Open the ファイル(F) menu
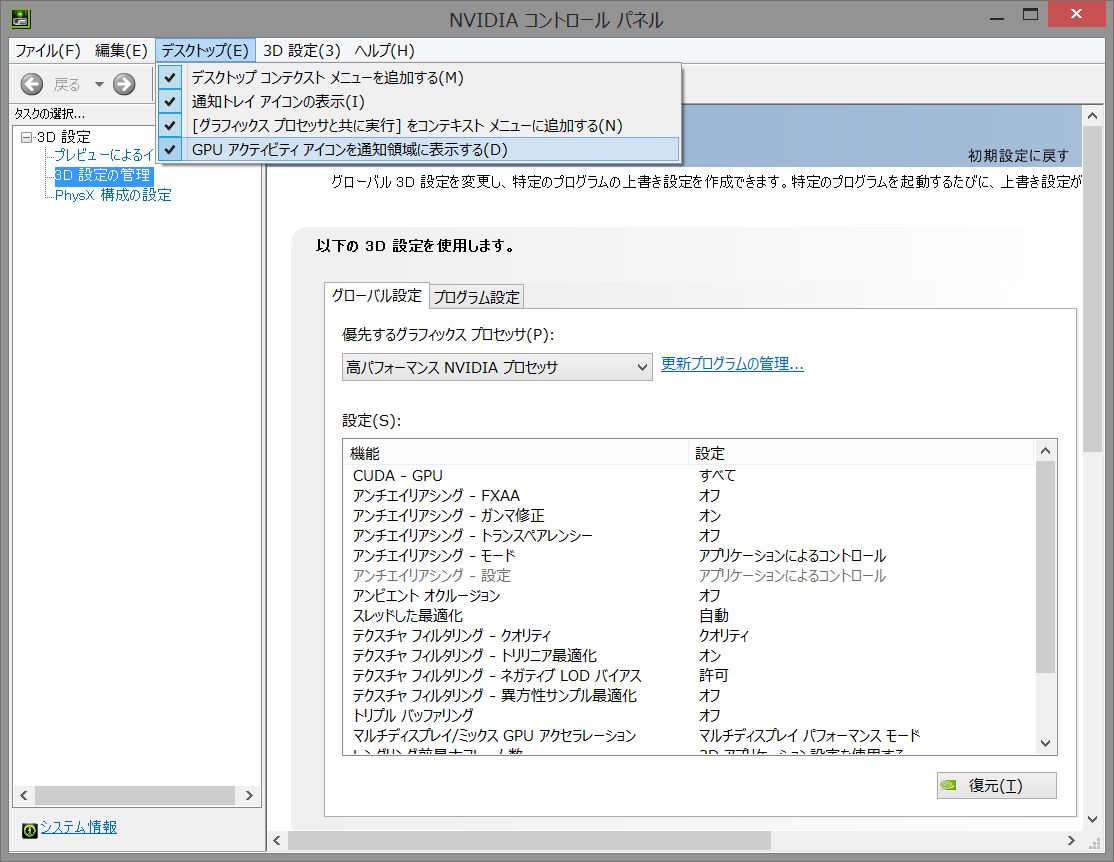 (48, 50)
